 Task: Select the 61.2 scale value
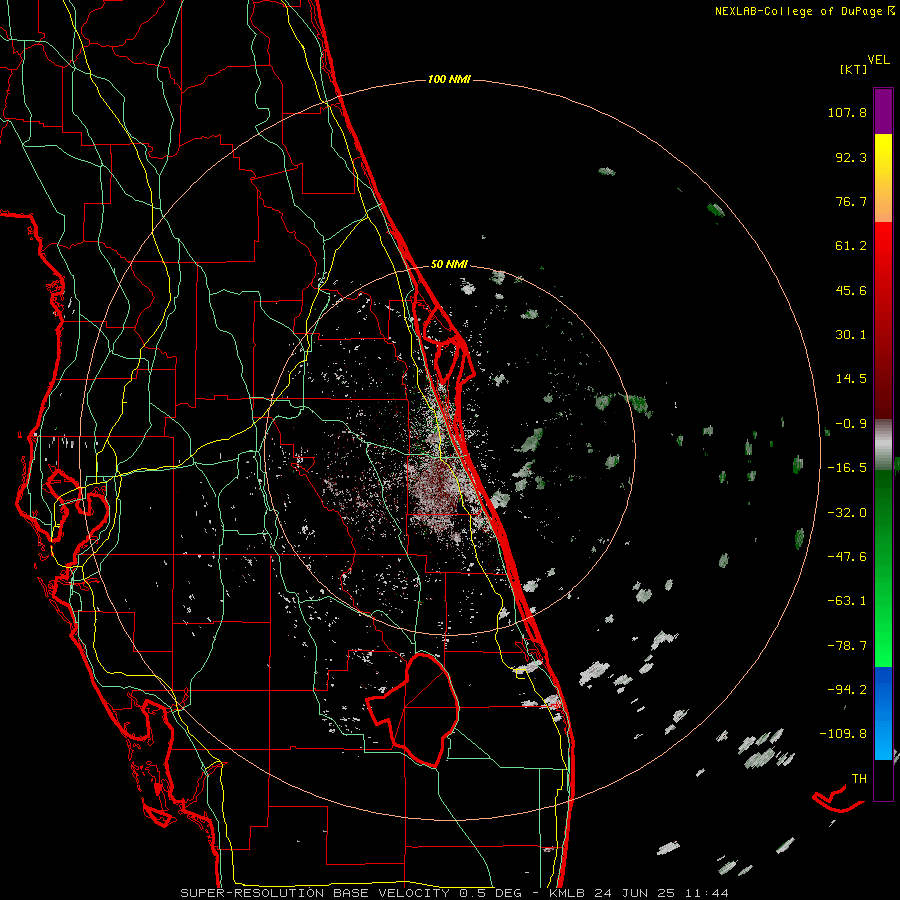pyautogui.click(x=851, y=246)
